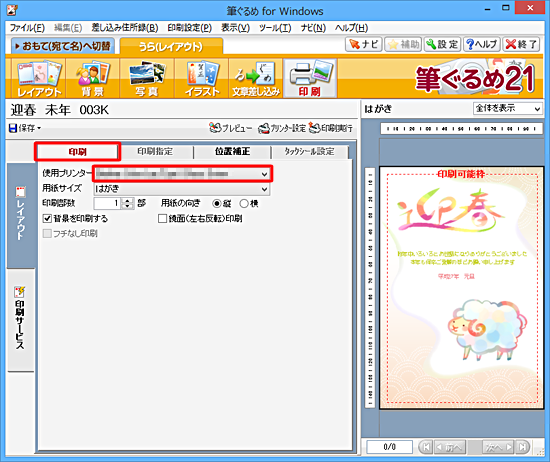The image size is (550, 462).
Task: Click the プレビュー preview icon
Action: pyautogui.click(x=230, y=128)
